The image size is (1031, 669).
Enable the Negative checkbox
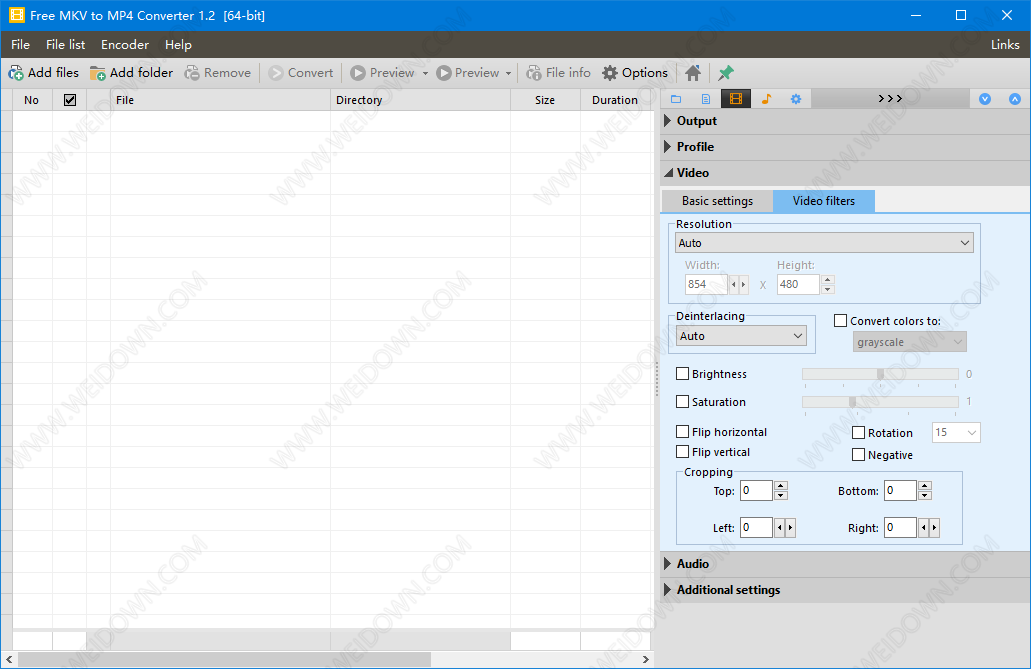pyautogui.click(x=858, y=454)
